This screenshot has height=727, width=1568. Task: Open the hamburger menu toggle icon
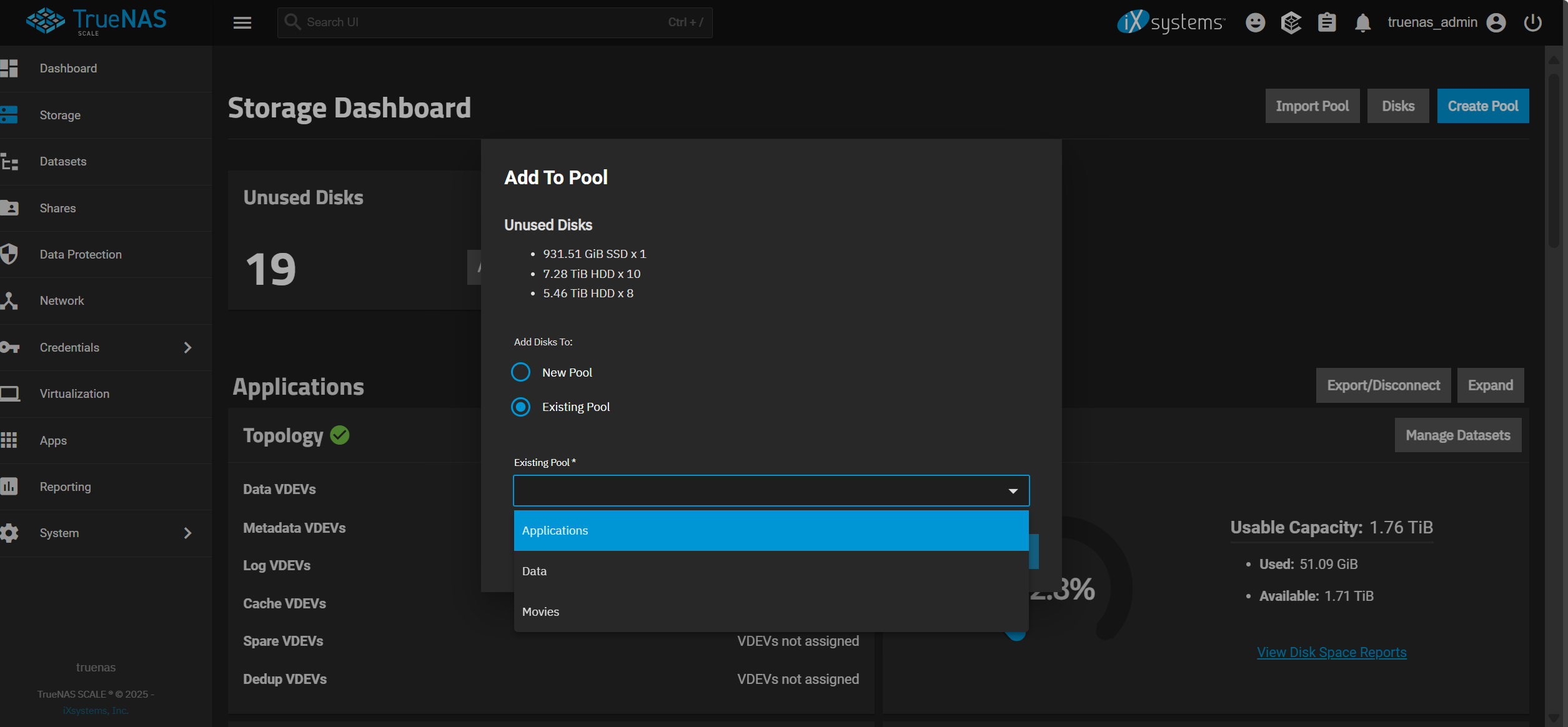[242, 22]
